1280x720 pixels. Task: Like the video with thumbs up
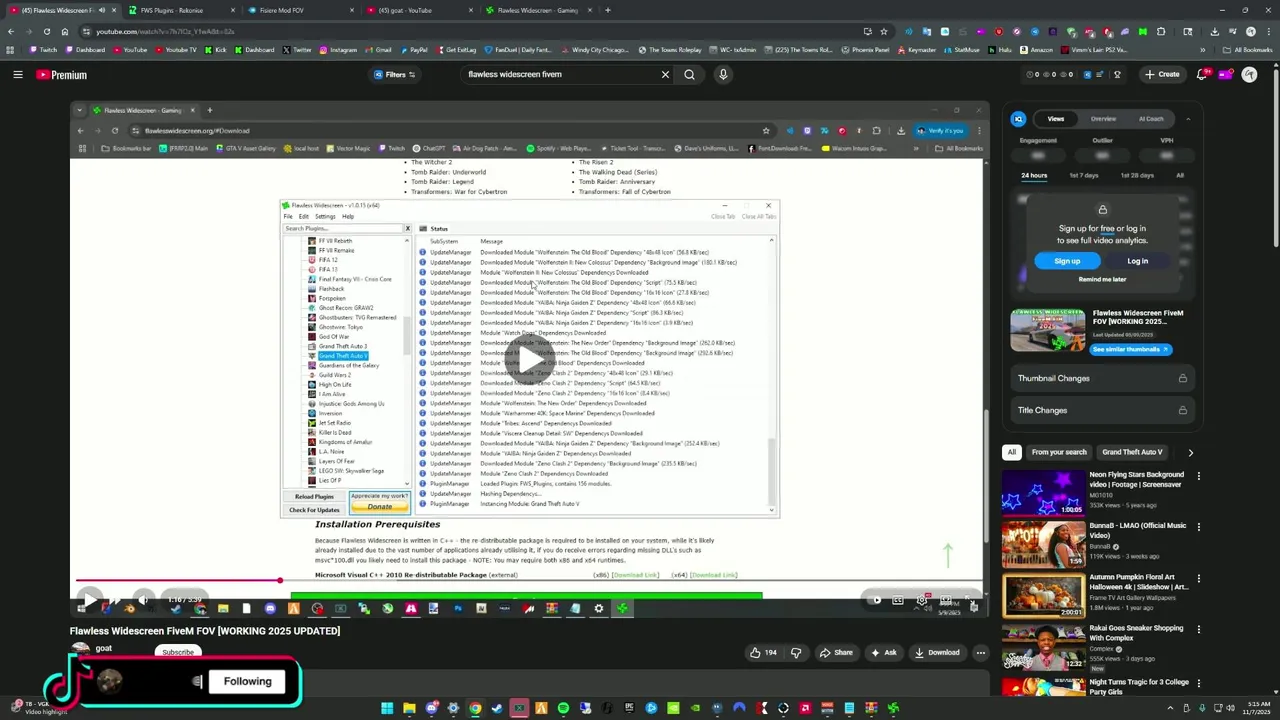point(763,652)
